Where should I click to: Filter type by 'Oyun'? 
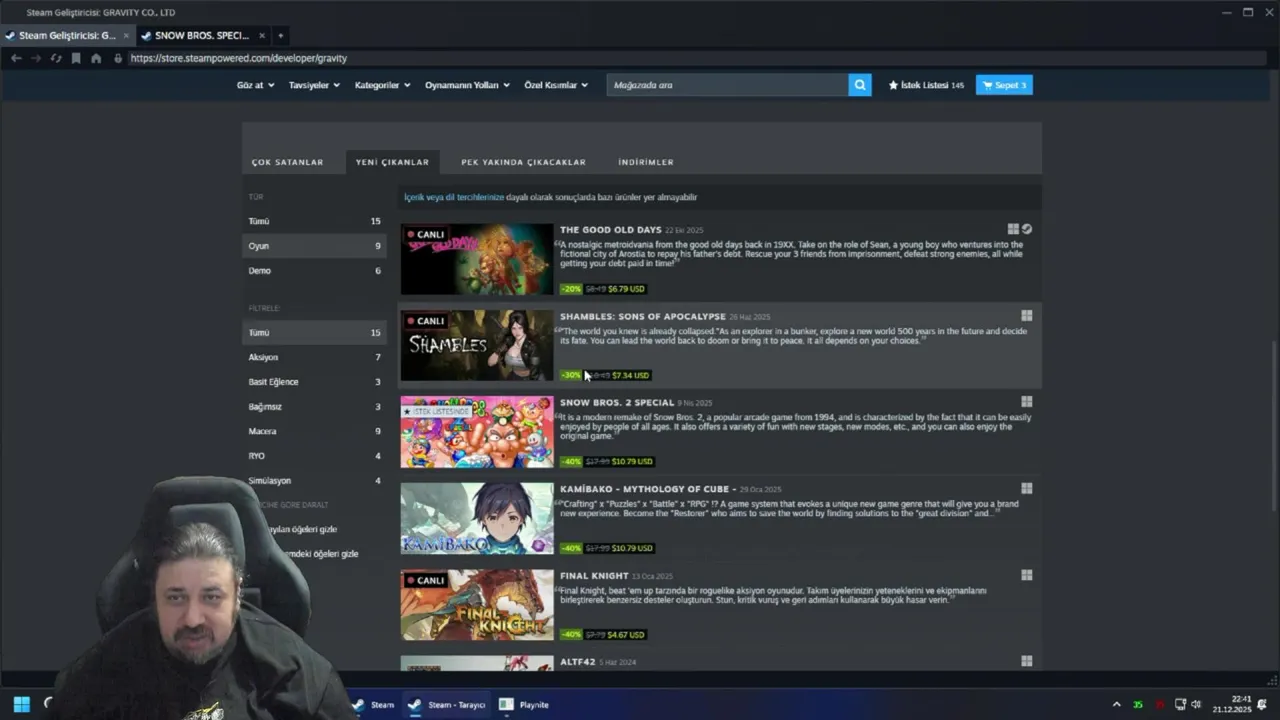click(314, 246)
